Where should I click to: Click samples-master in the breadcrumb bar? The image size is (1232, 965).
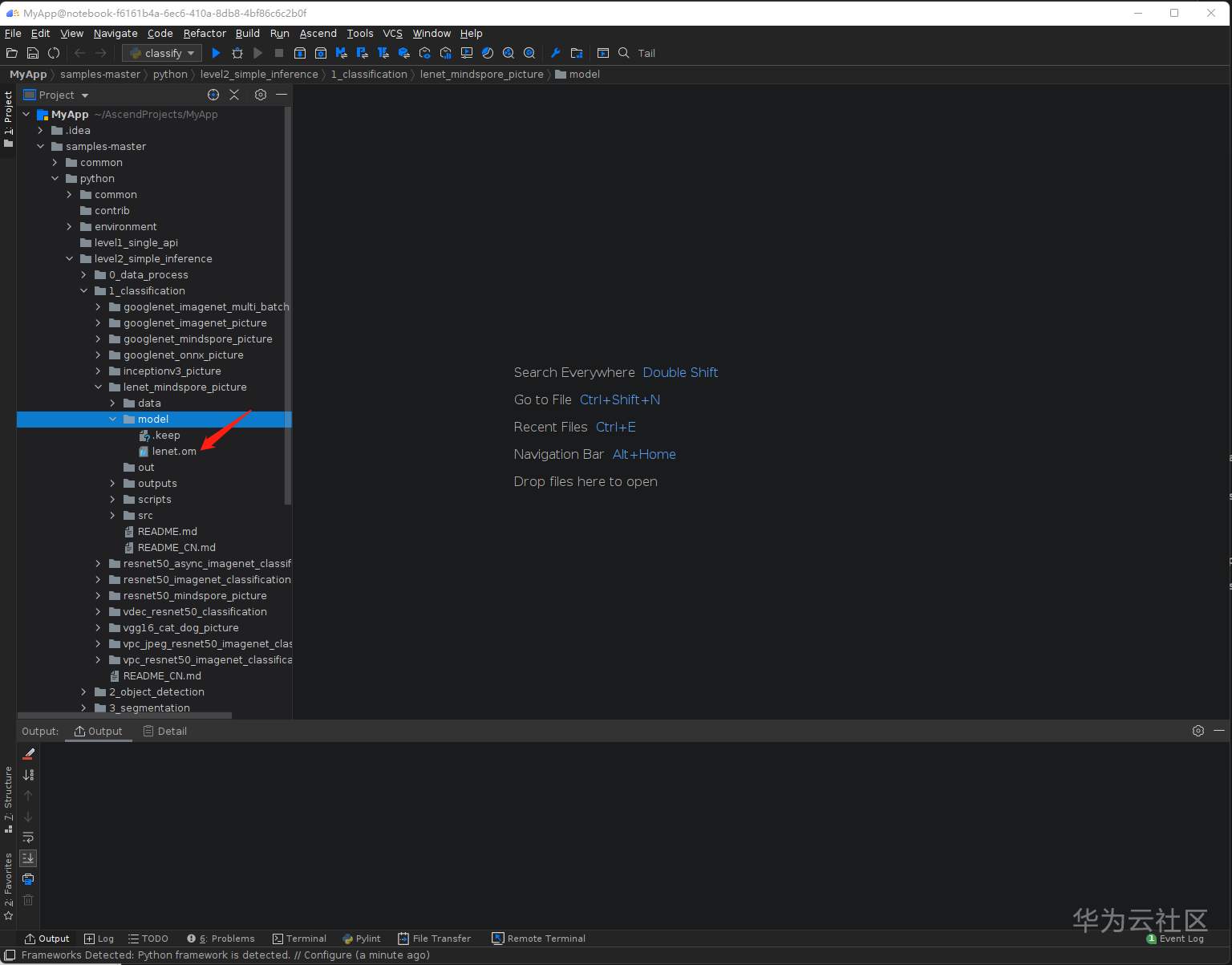pyautogui.click(x=100, y=74)
